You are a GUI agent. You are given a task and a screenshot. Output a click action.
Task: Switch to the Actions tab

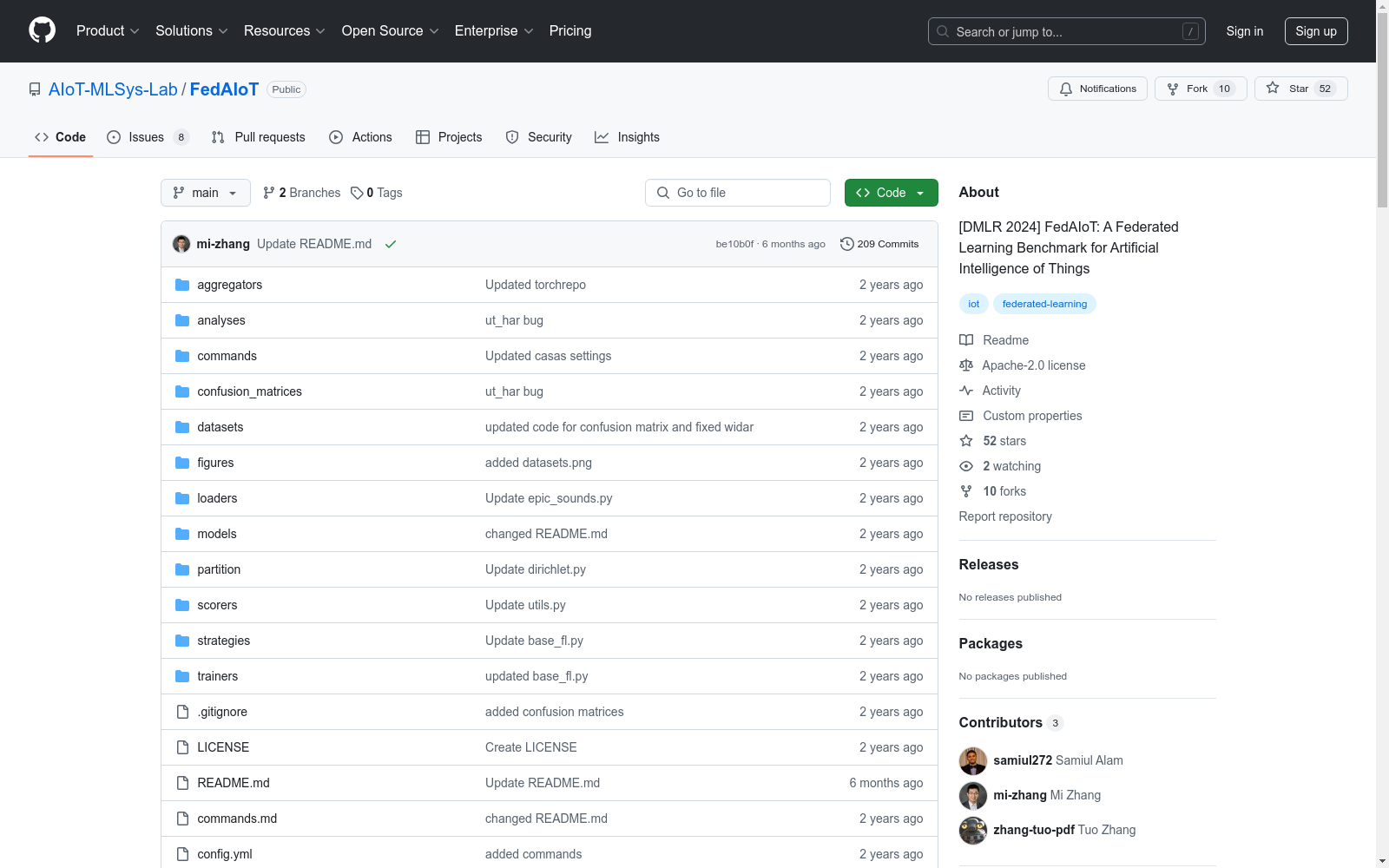tap(361, 137)
